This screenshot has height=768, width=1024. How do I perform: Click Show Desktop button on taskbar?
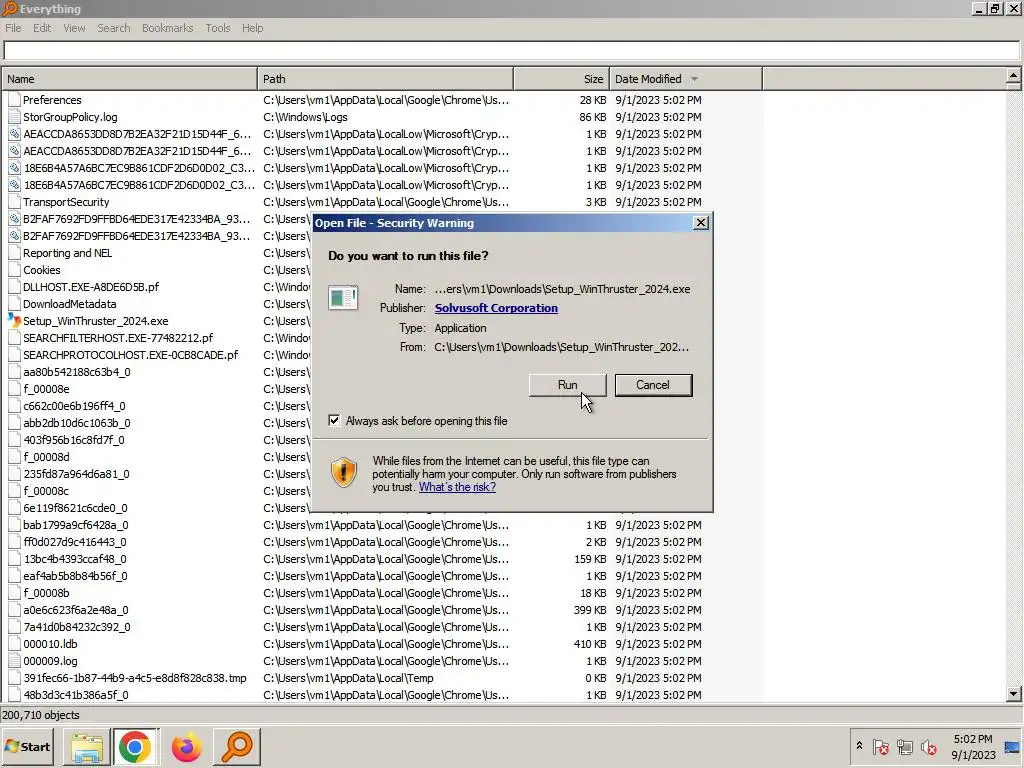point(1014,746)
